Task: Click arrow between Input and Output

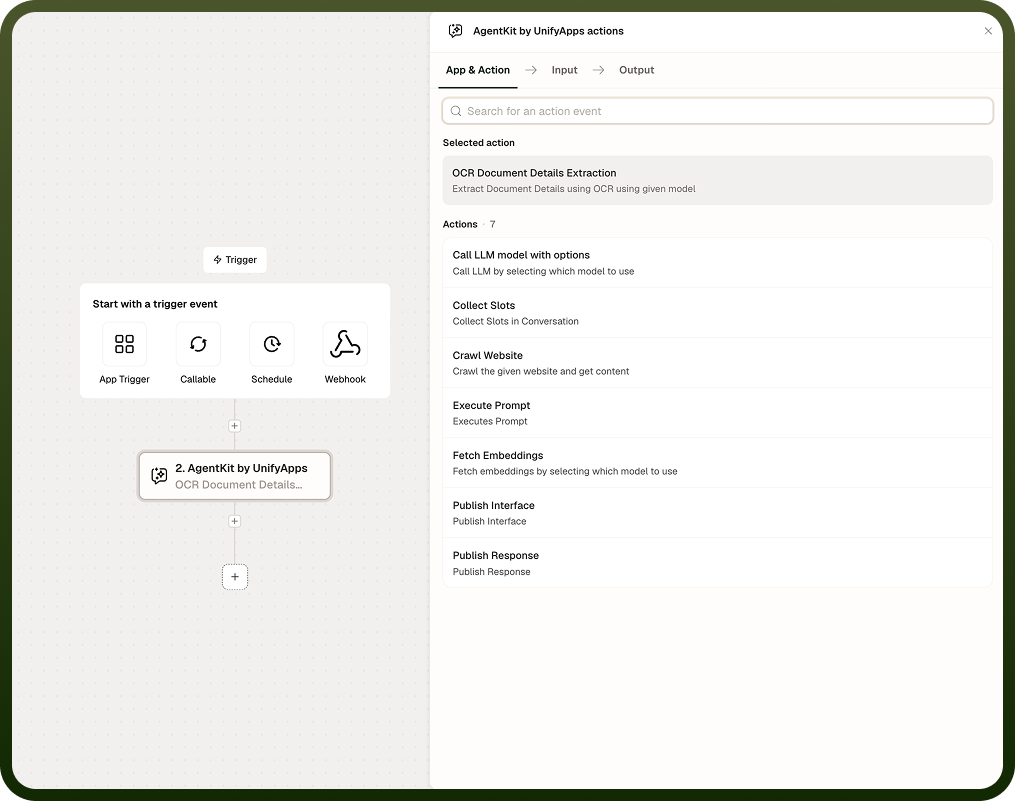Action: click(599, 70)
